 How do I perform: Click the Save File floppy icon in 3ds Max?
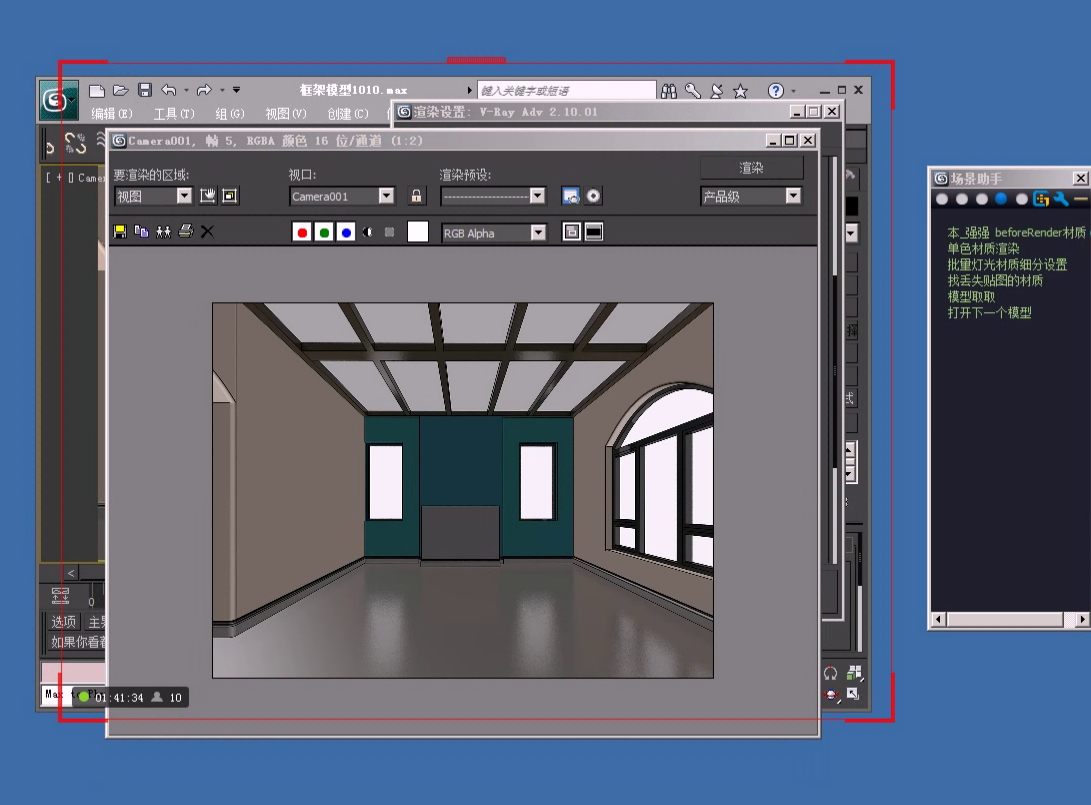(145, 90)
